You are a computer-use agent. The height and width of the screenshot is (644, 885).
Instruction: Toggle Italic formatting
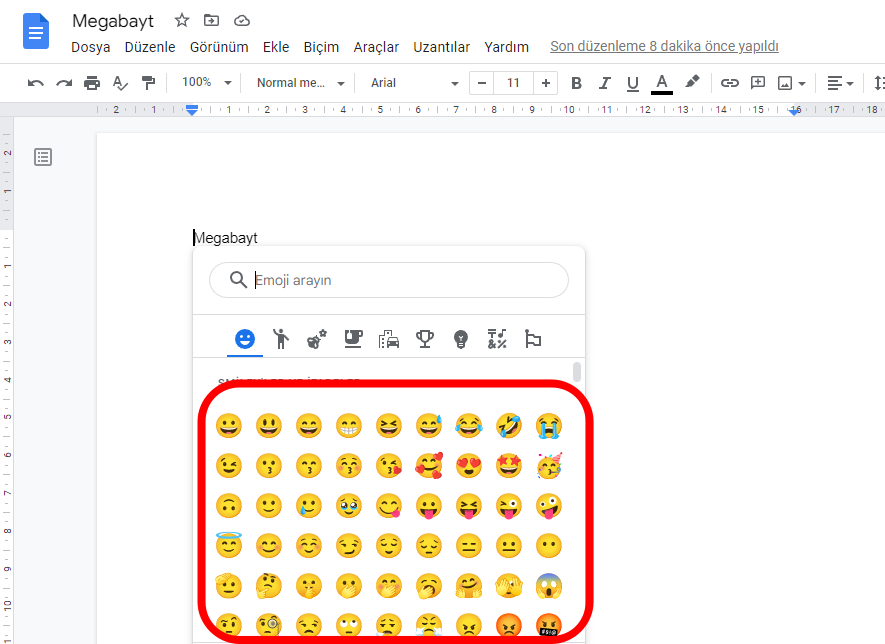click(x=604, y=83)
